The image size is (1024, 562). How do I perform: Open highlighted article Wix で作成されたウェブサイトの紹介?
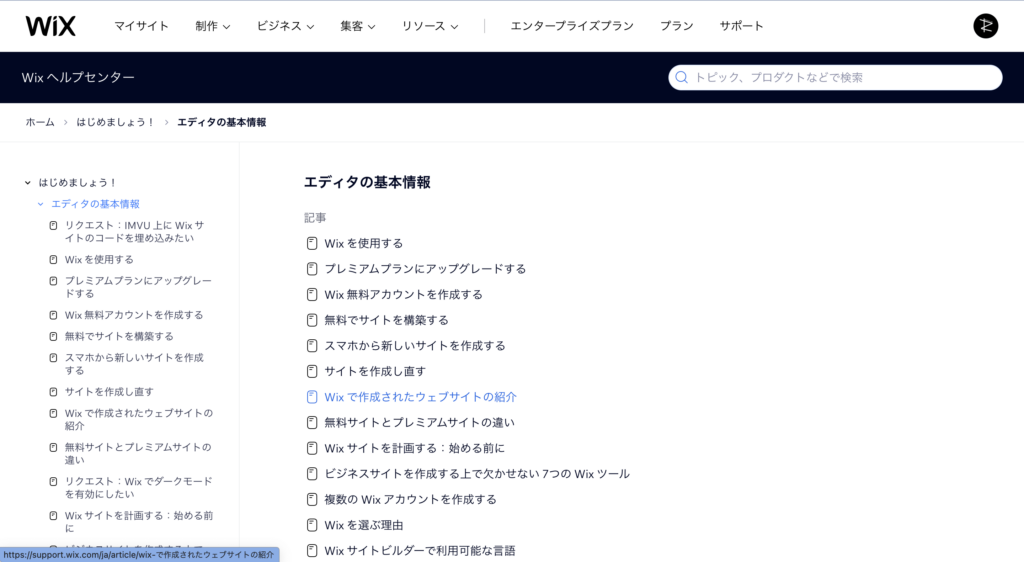click(x=421, y=397)
